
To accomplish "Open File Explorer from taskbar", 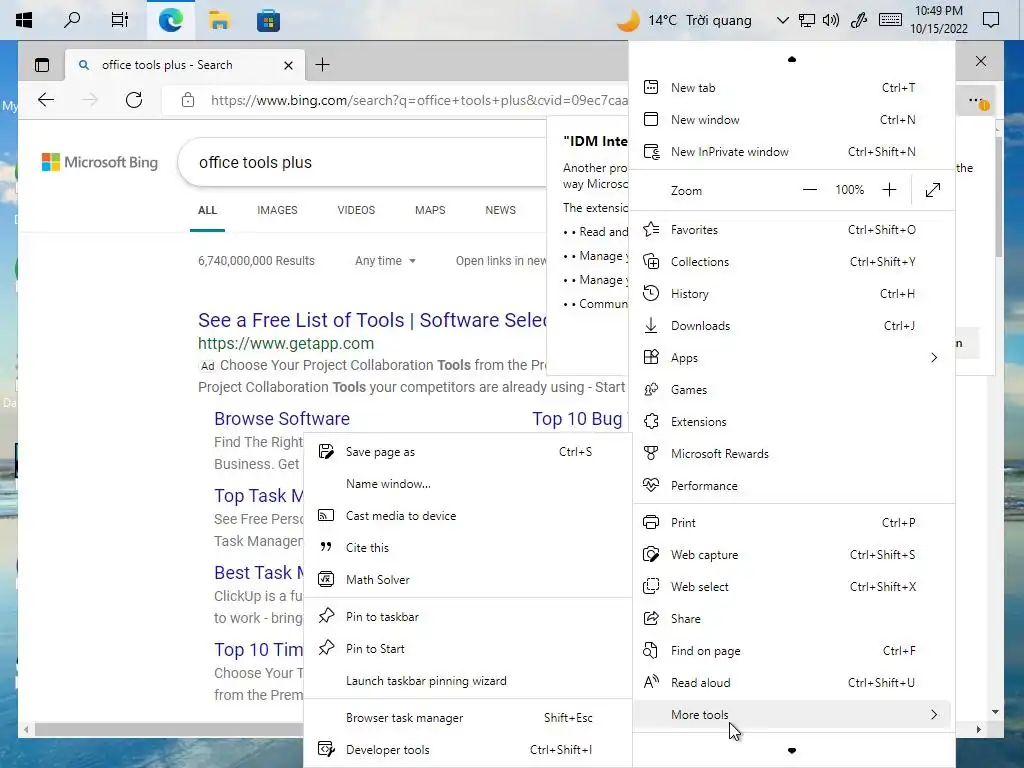I will 219,20.
